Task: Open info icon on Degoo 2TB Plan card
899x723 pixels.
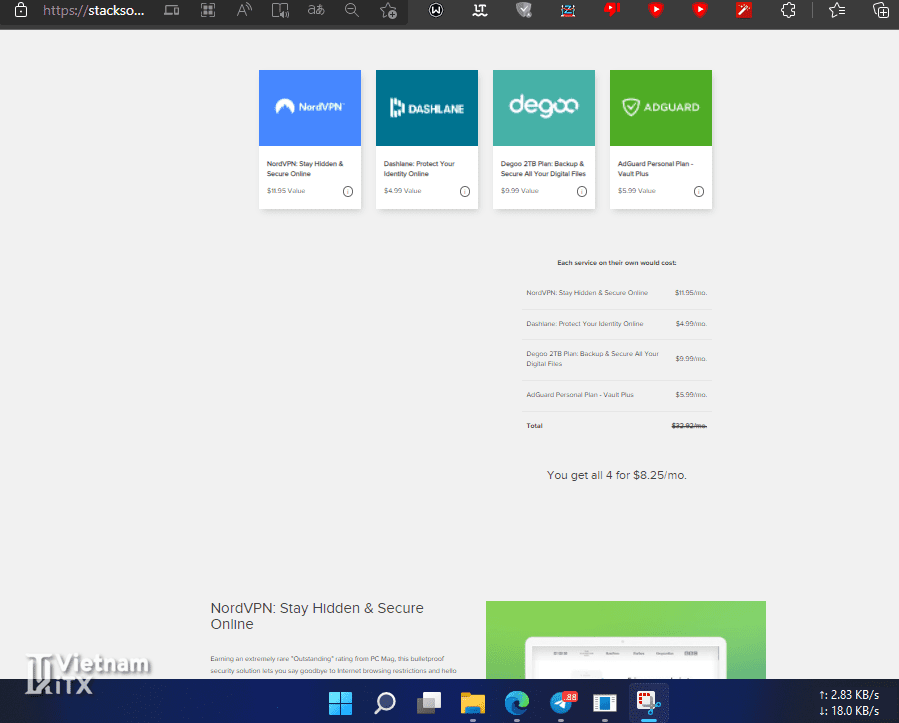Action: [x=582, y=192]
